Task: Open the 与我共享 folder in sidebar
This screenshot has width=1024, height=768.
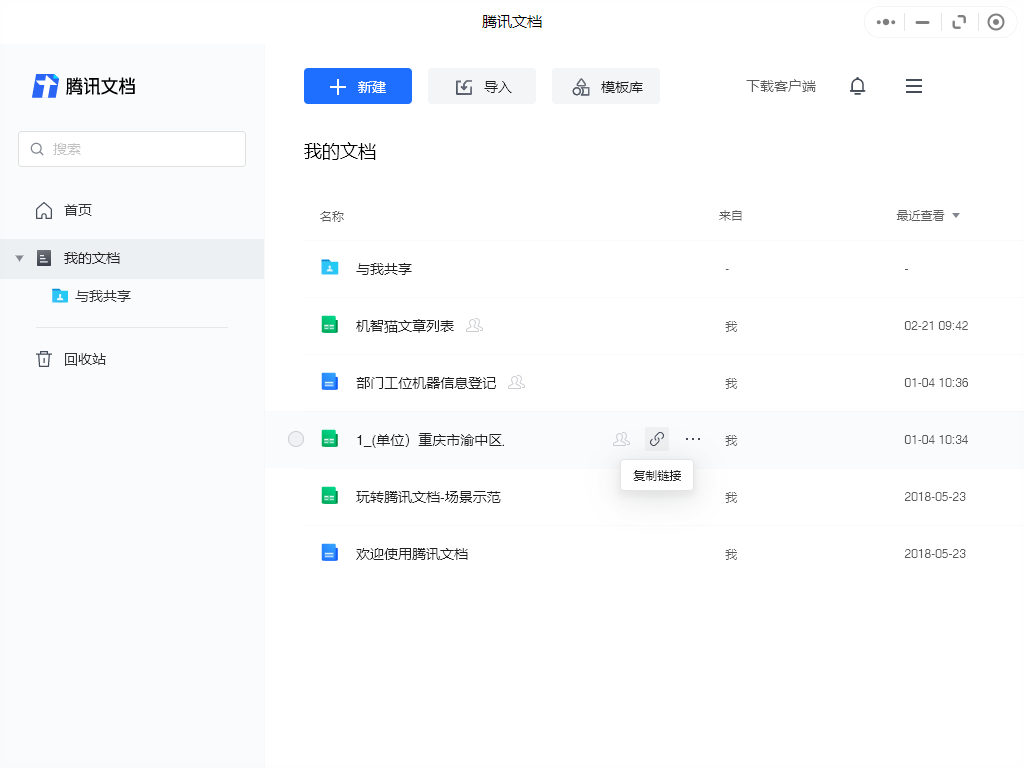Action: click(x=103, y=295)
